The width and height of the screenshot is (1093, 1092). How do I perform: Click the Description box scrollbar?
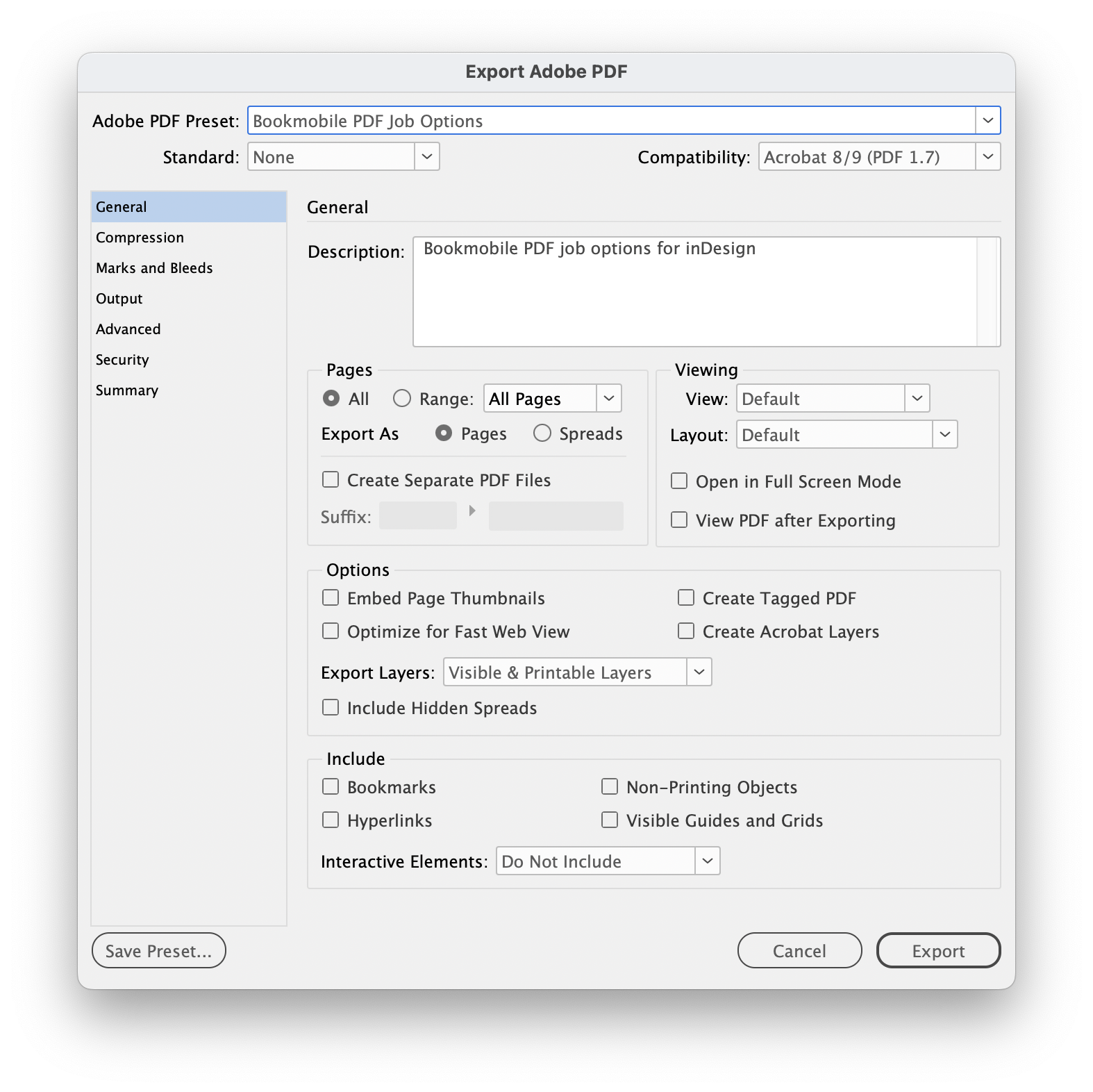(988, 292)
